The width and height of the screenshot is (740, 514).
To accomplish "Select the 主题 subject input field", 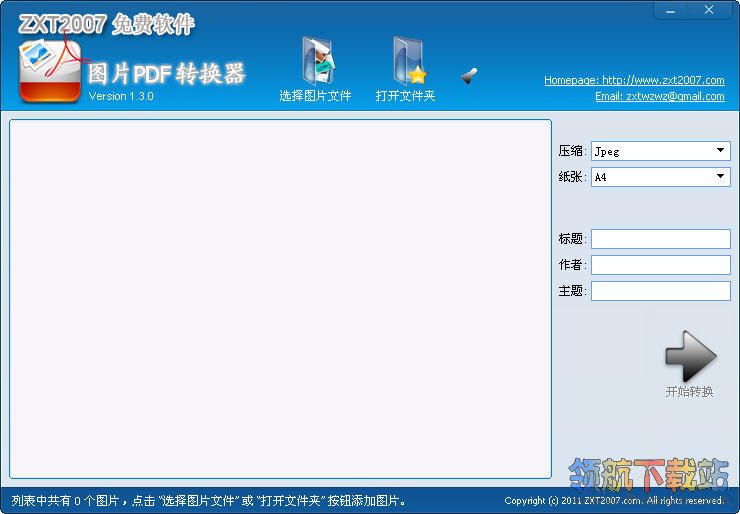I will [x=660, y=291].
